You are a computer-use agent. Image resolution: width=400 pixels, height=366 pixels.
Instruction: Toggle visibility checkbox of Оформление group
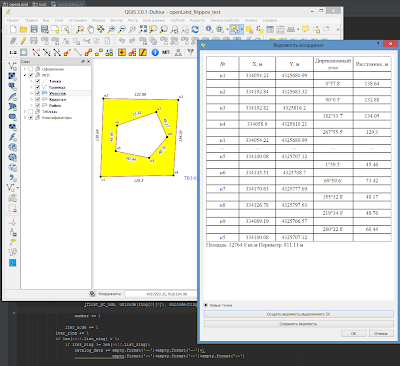coord(31,69)
